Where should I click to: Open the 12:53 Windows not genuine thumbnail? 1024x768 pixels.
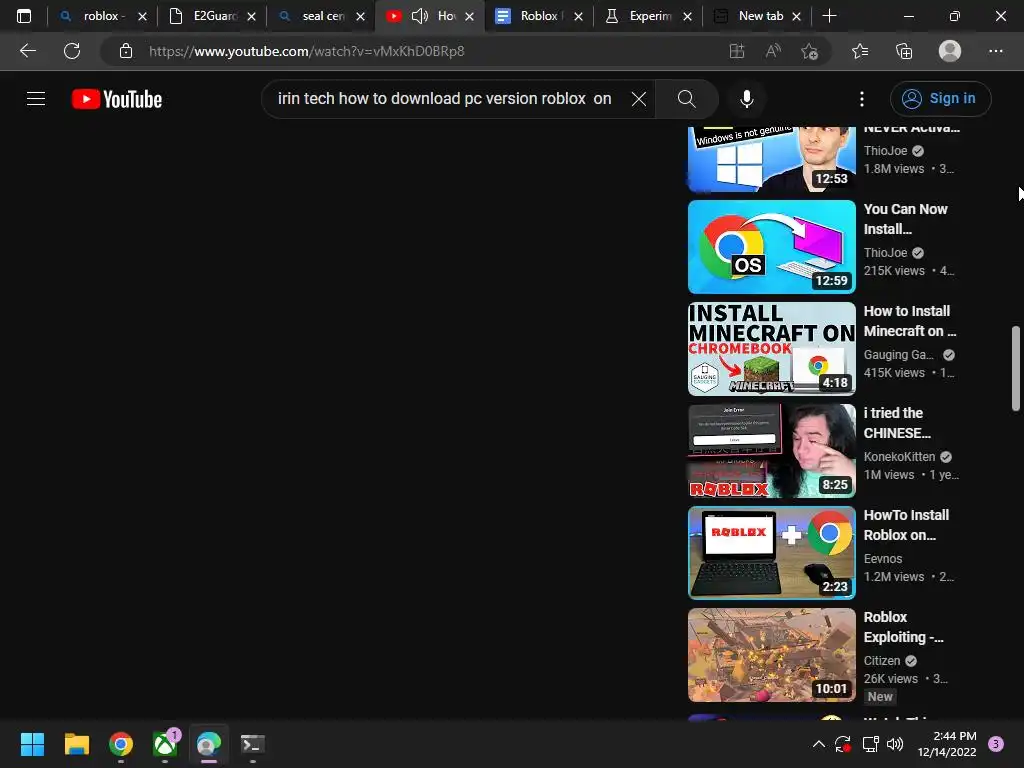point(771,159)
